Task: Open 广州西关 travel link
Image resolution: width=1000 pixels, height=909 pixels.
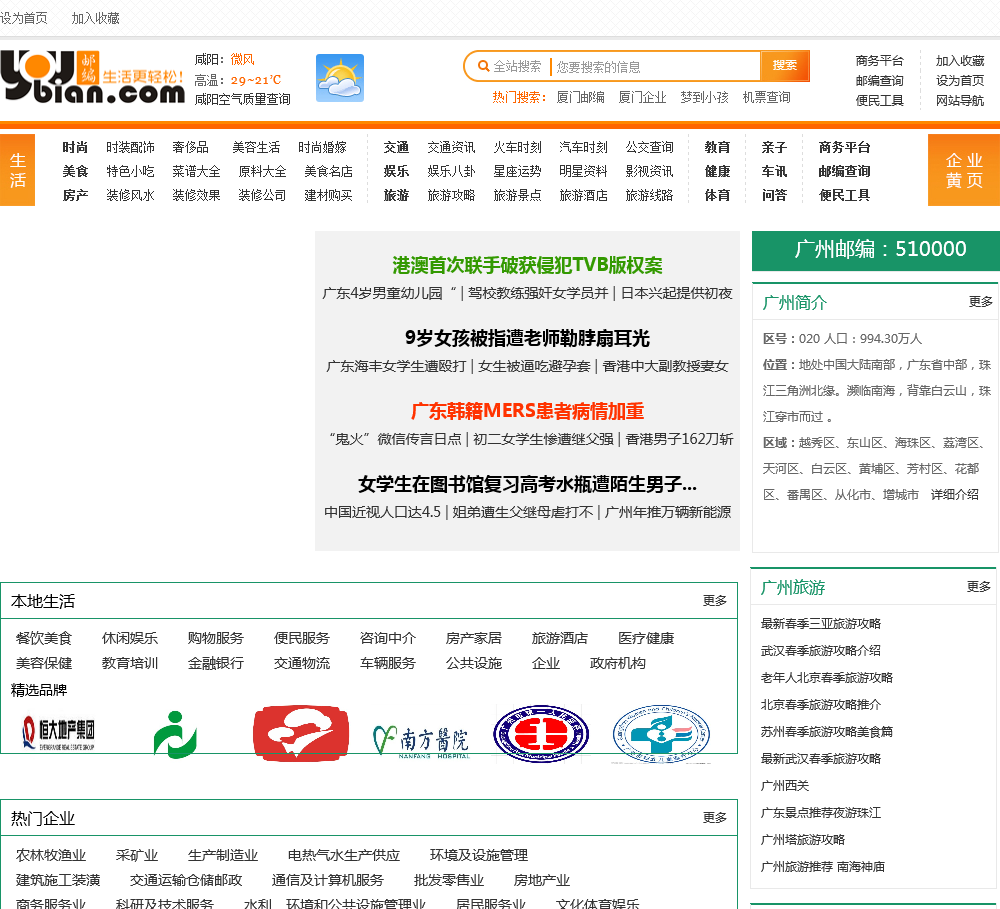Action: [784, 785]
